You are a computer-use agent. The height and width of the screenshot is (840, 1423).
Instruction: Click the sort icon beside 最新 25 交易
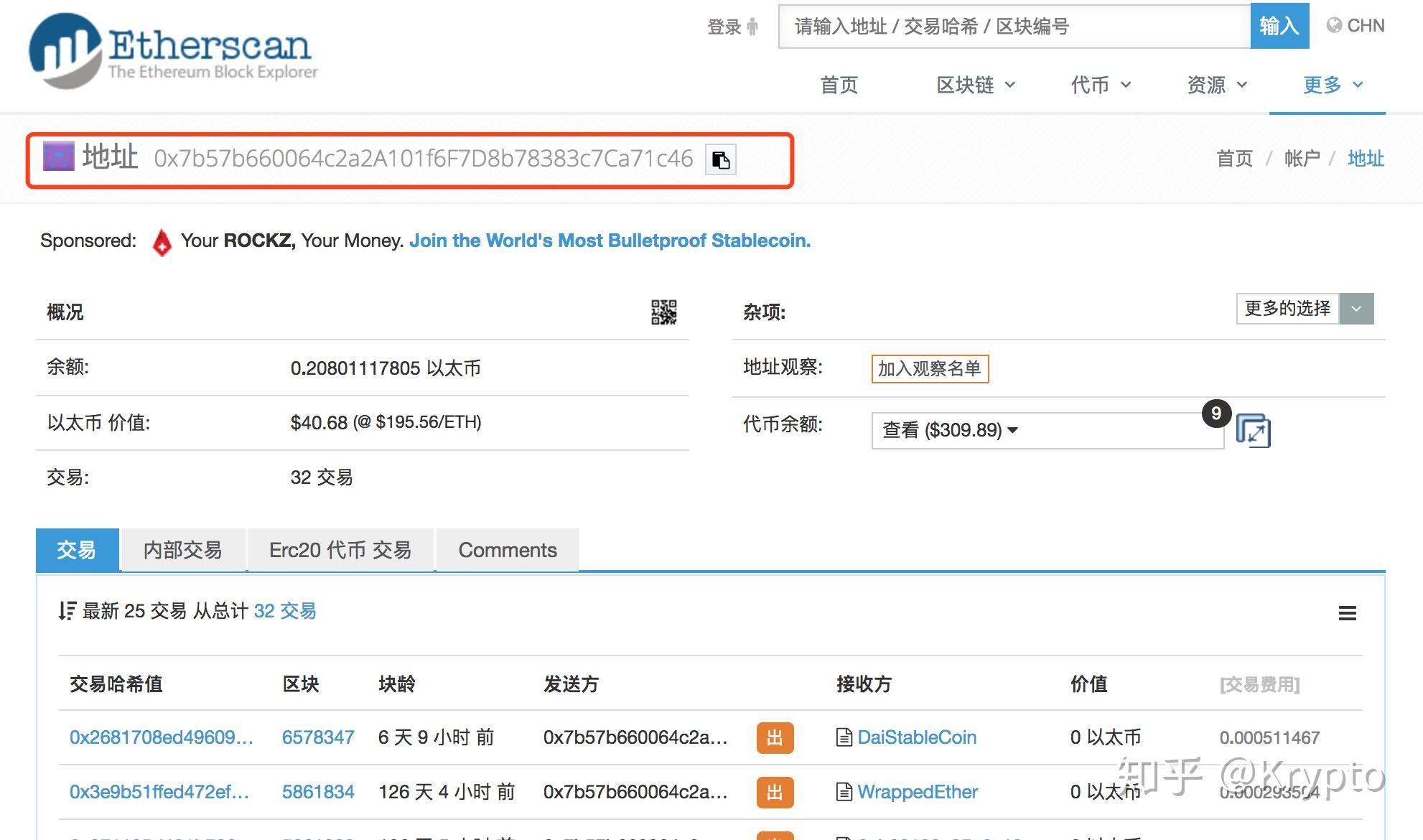(67, 611)
